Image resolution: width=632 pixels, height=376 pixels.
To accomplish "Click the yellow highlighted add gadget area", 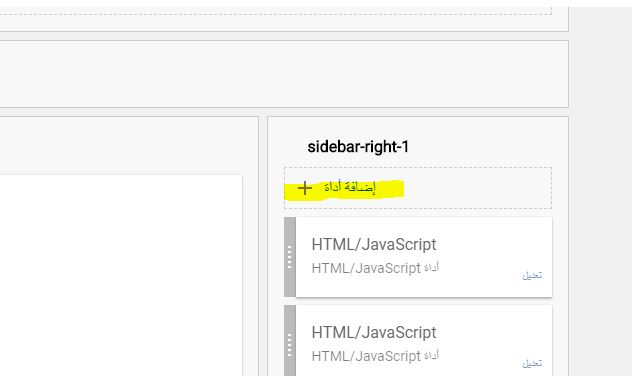I will tap(344, 189).
